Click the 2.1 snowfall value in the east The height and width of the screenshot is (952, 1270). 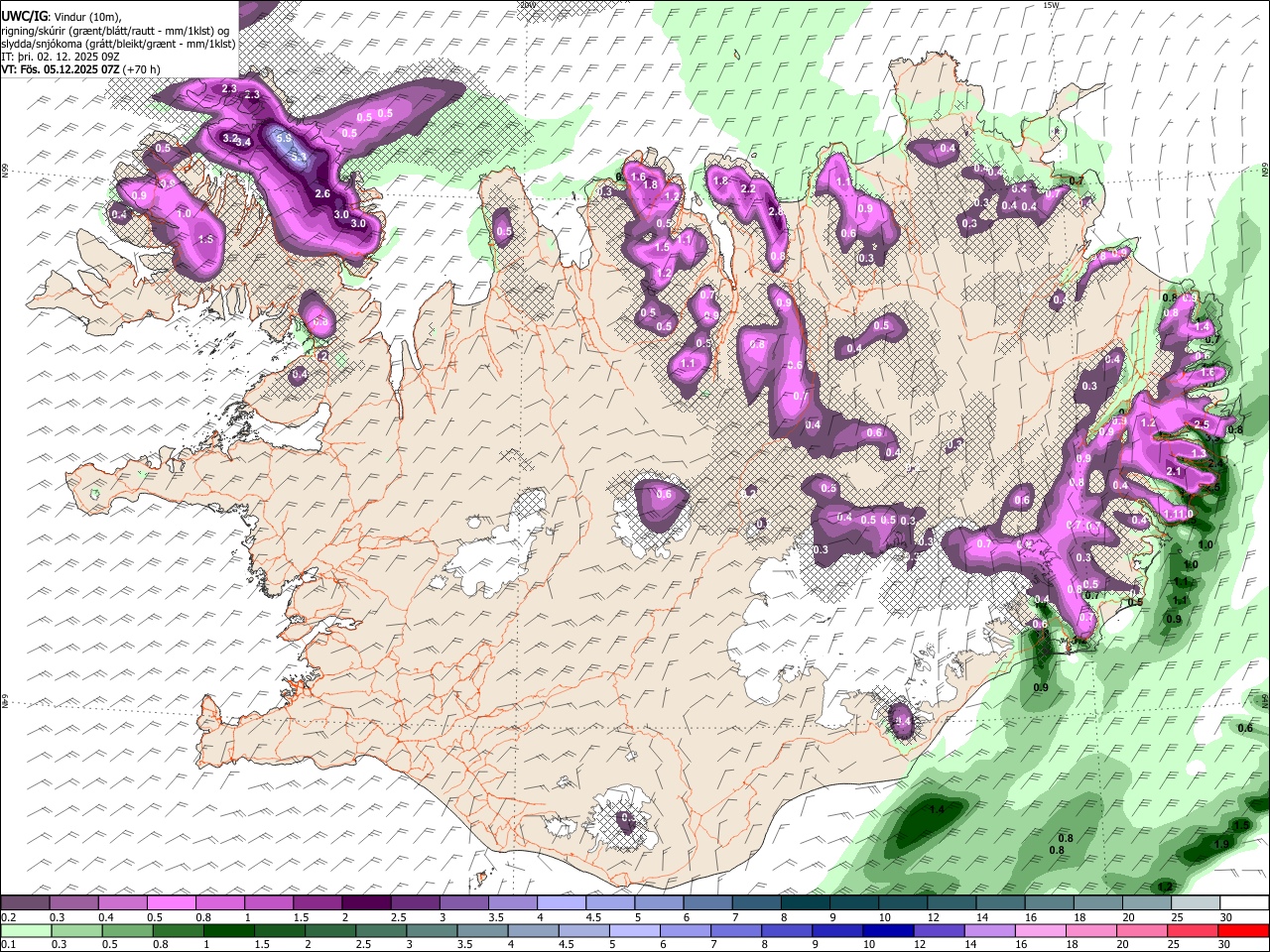click(1175, 472)
